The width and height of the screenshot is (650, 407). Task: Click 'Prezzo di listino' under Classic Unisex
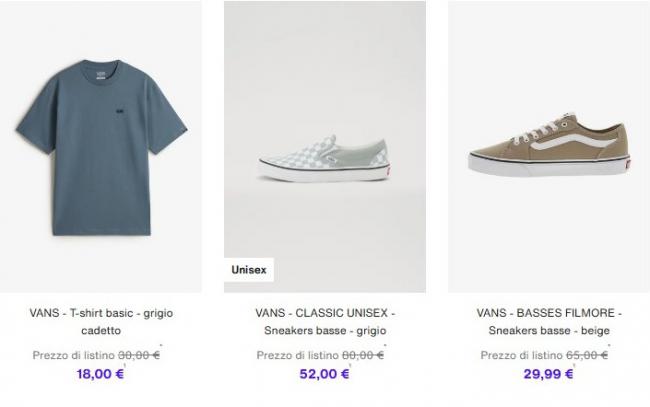click(x=298, y=355)
